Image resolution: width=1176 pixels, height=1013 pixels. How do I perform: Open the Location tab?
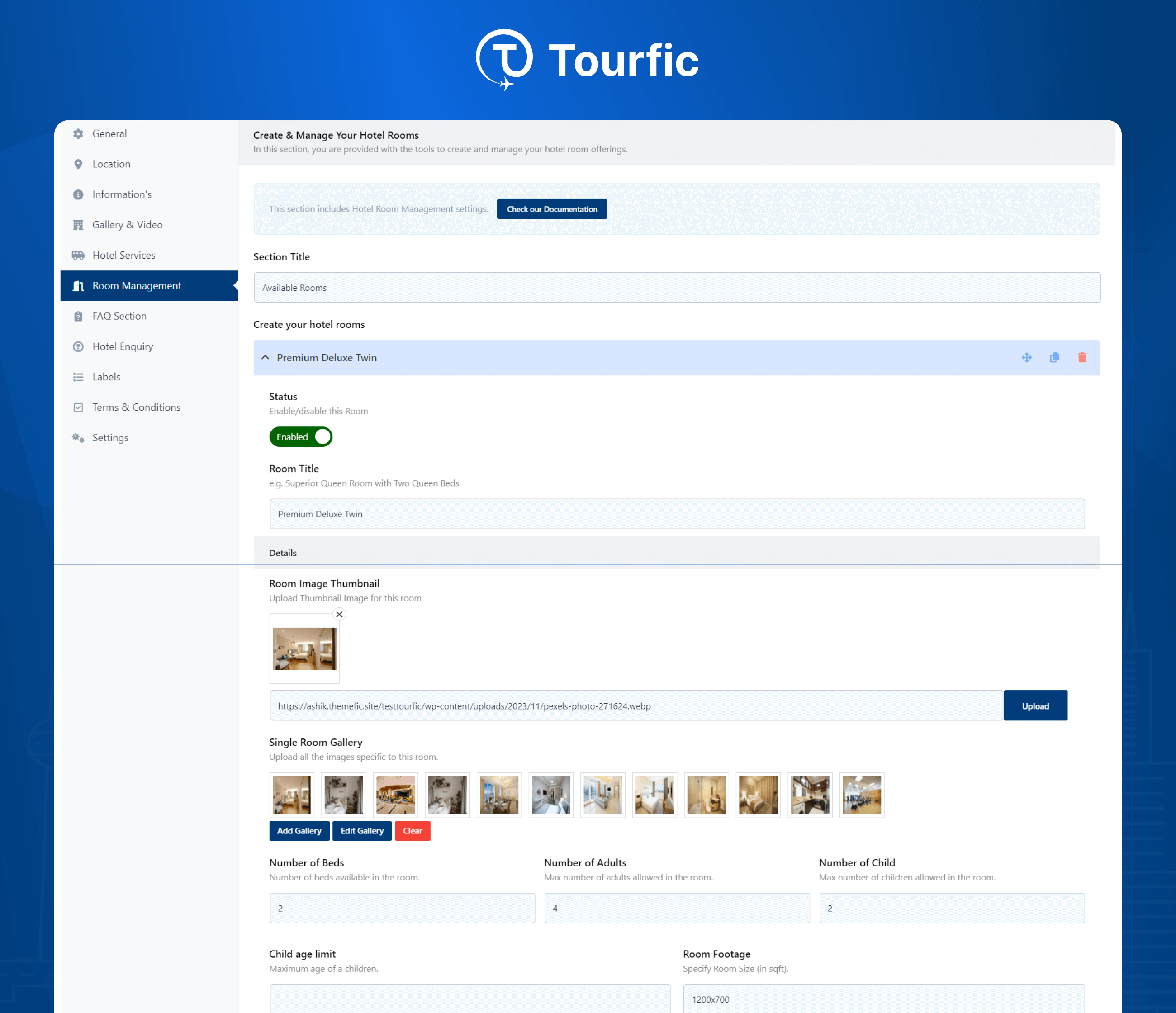[149, 164]
